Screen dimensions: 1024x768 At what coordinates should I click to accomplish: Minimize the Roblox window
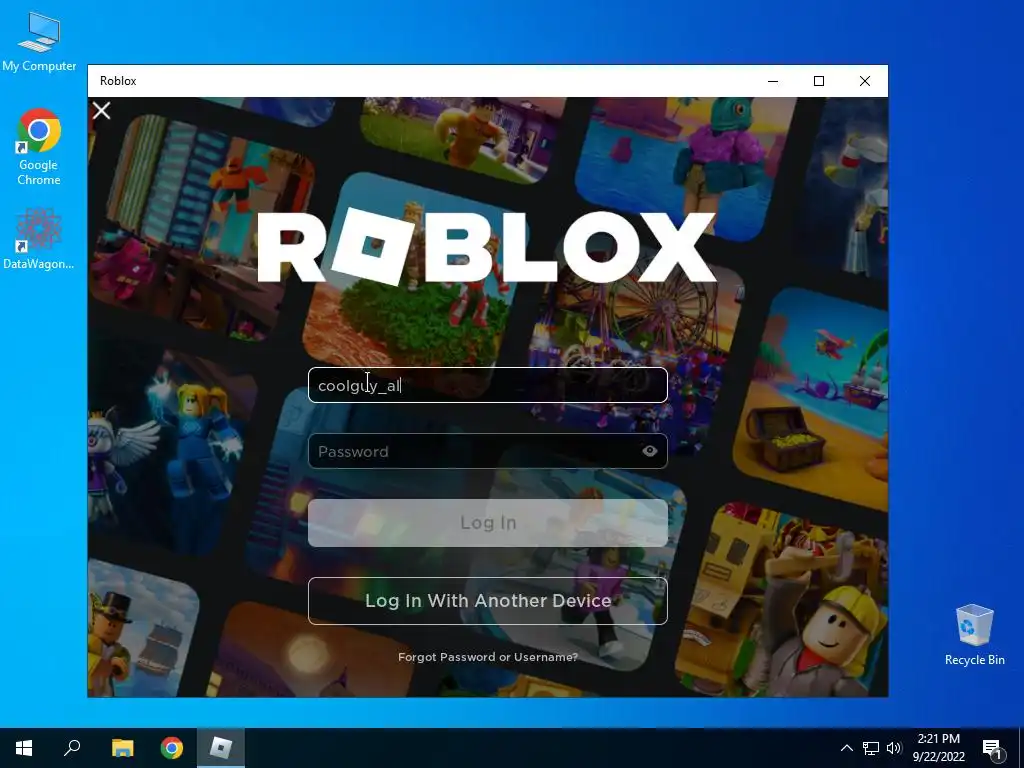(x=773, y=81)
